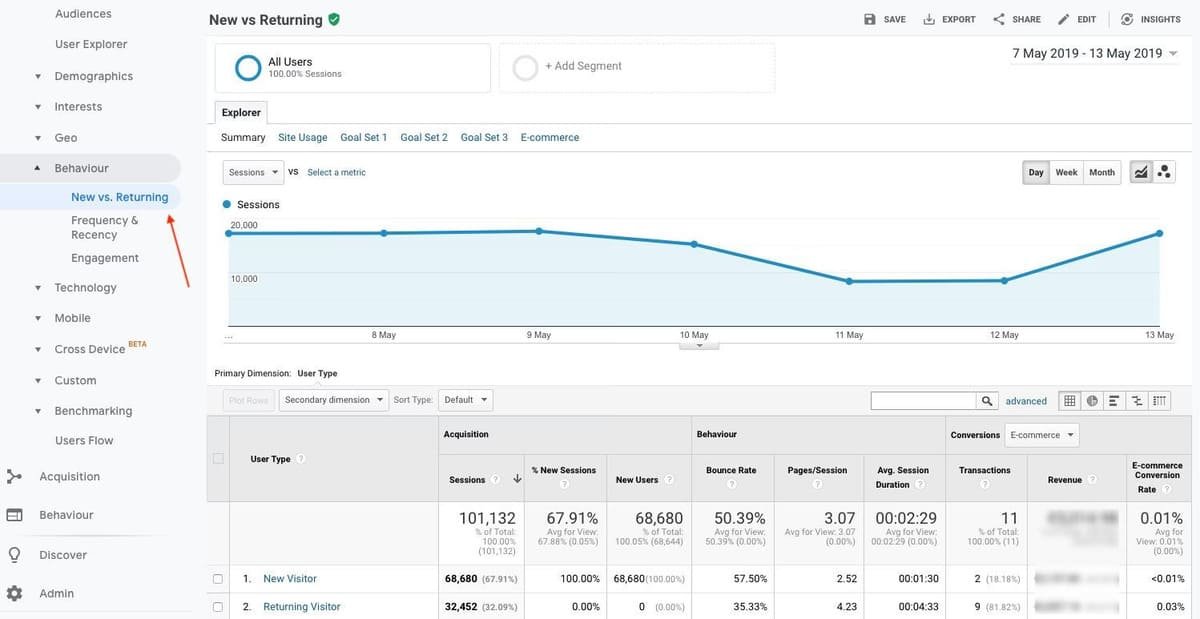Tick the New Visitor row checkbox
This screenshot has height=619, width=1200.
(x=218, y=579)
